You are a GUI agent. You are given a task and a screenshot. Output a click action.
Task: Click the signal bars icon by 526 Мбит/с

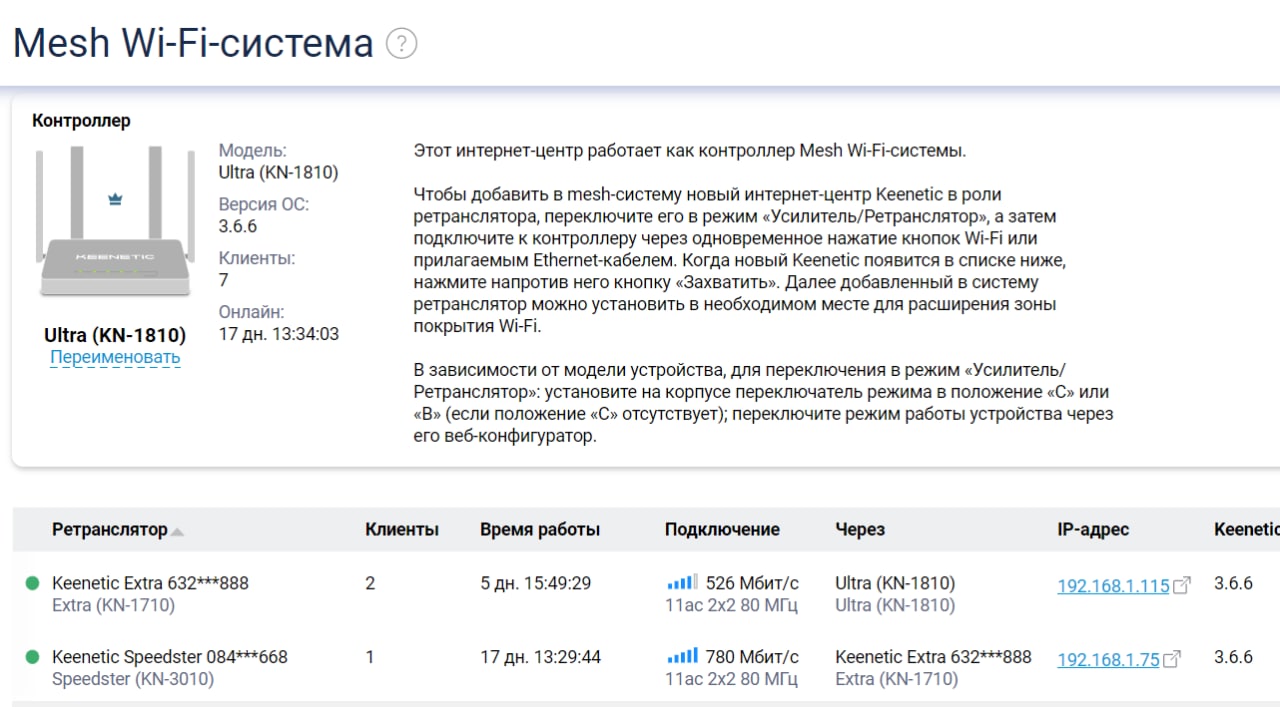point(682,582)
